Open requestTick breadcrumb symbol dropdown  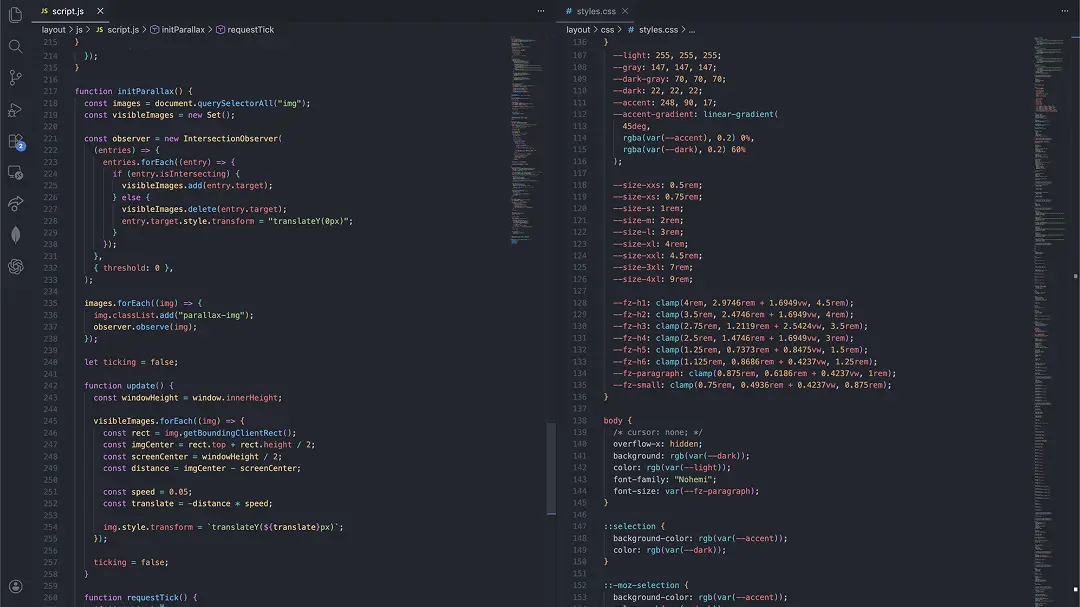[250, 30]
